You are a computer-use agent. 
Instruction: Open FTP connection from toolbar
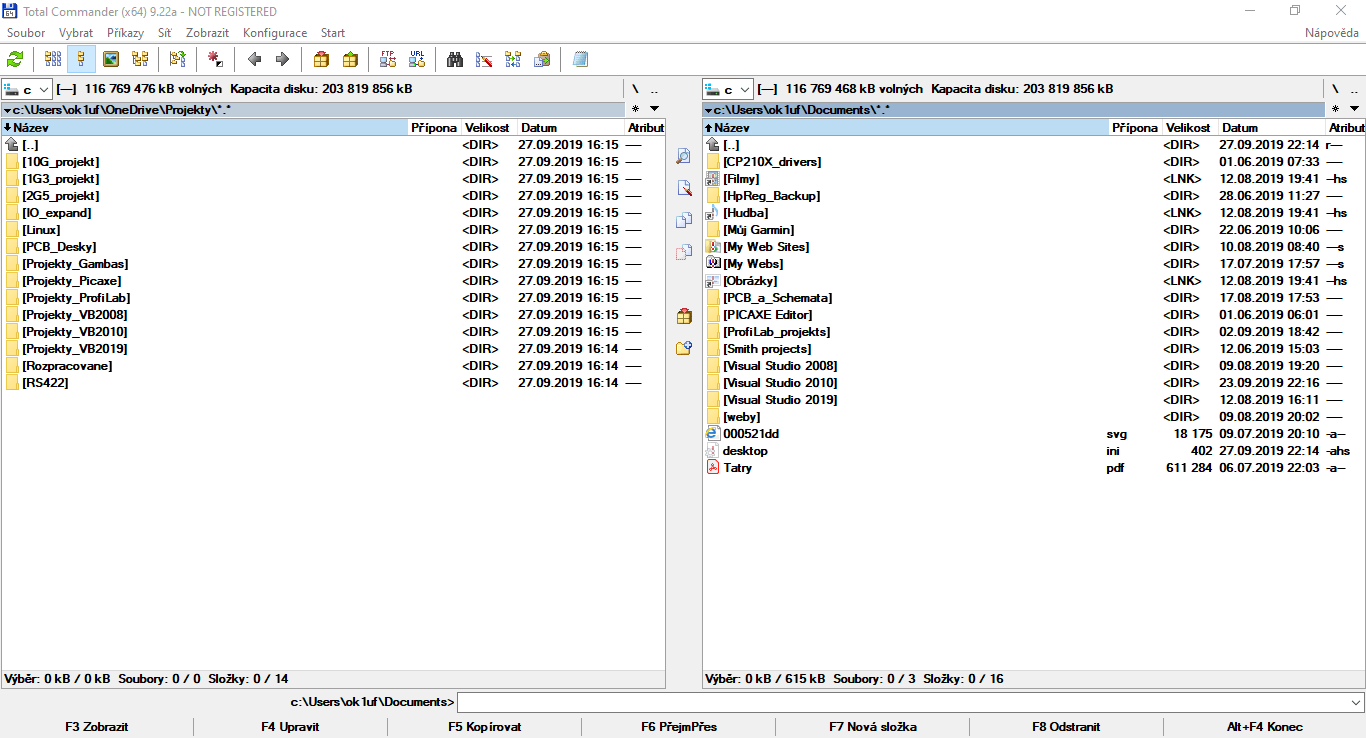click(x=388, y=59)
